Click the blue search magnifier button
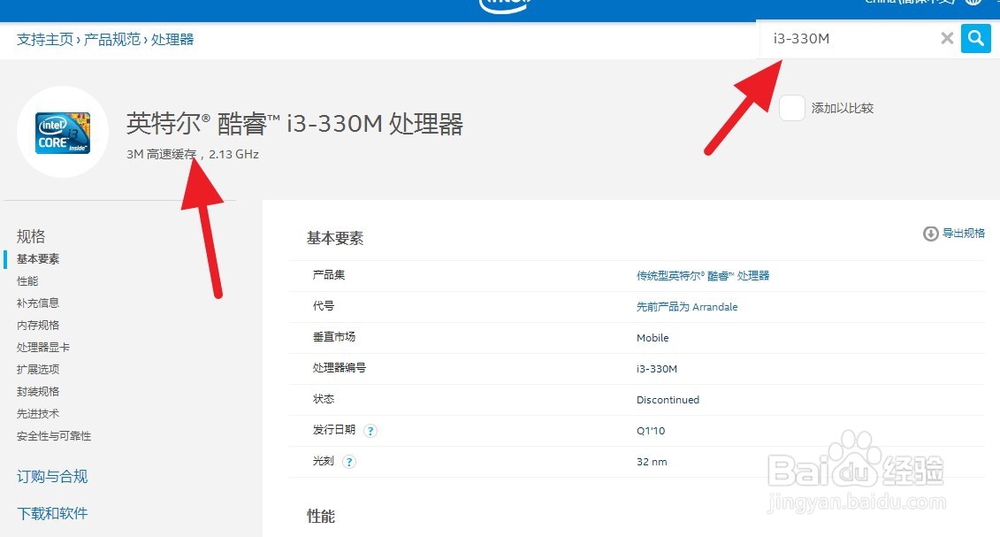This screenshot has height=537, width=1000. (975, 39)
